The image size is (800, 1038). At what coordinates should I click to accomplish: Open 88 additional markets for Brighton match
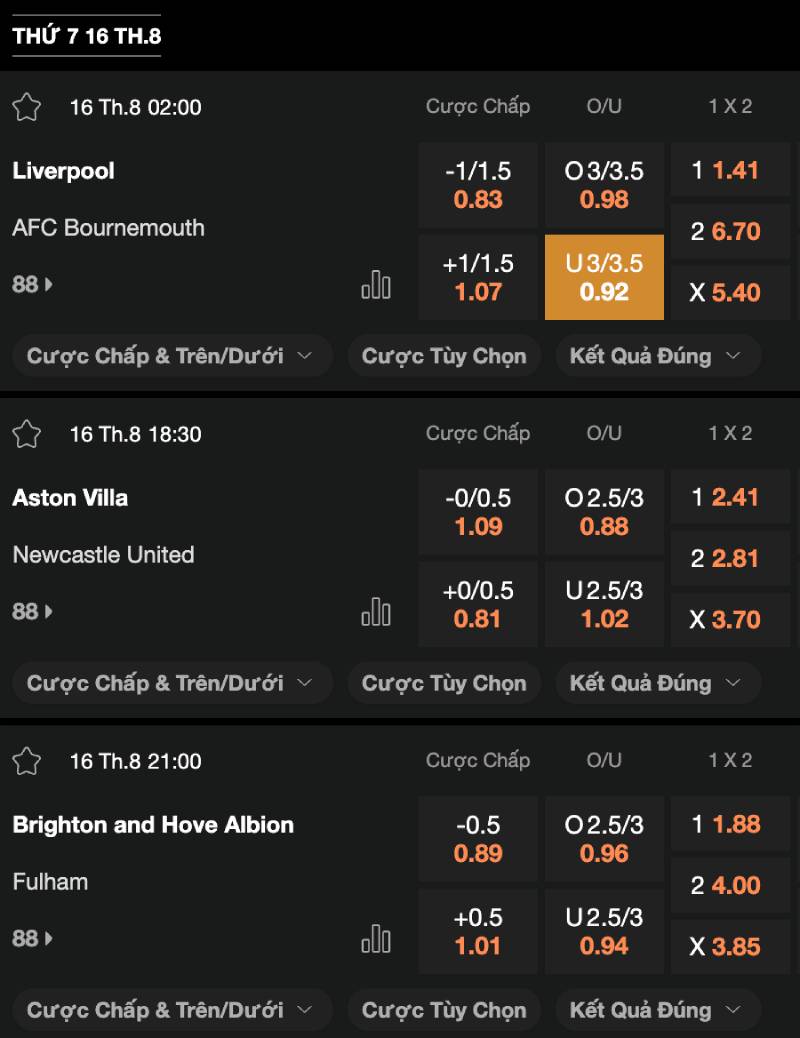click(x=32, y=939)
